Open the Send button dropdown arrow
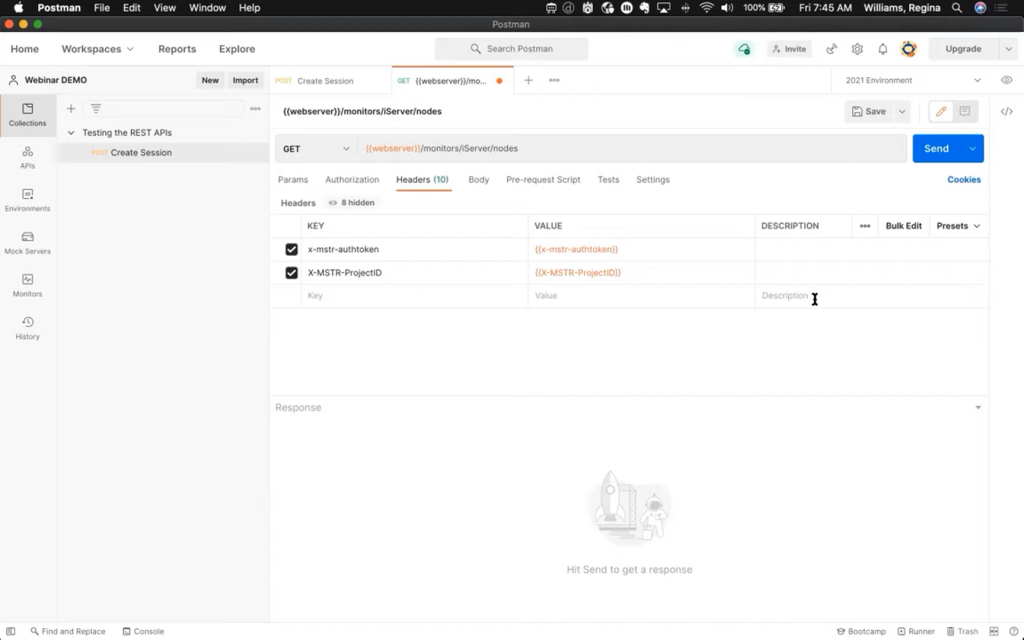1024x640 pixels. [972, 149]
